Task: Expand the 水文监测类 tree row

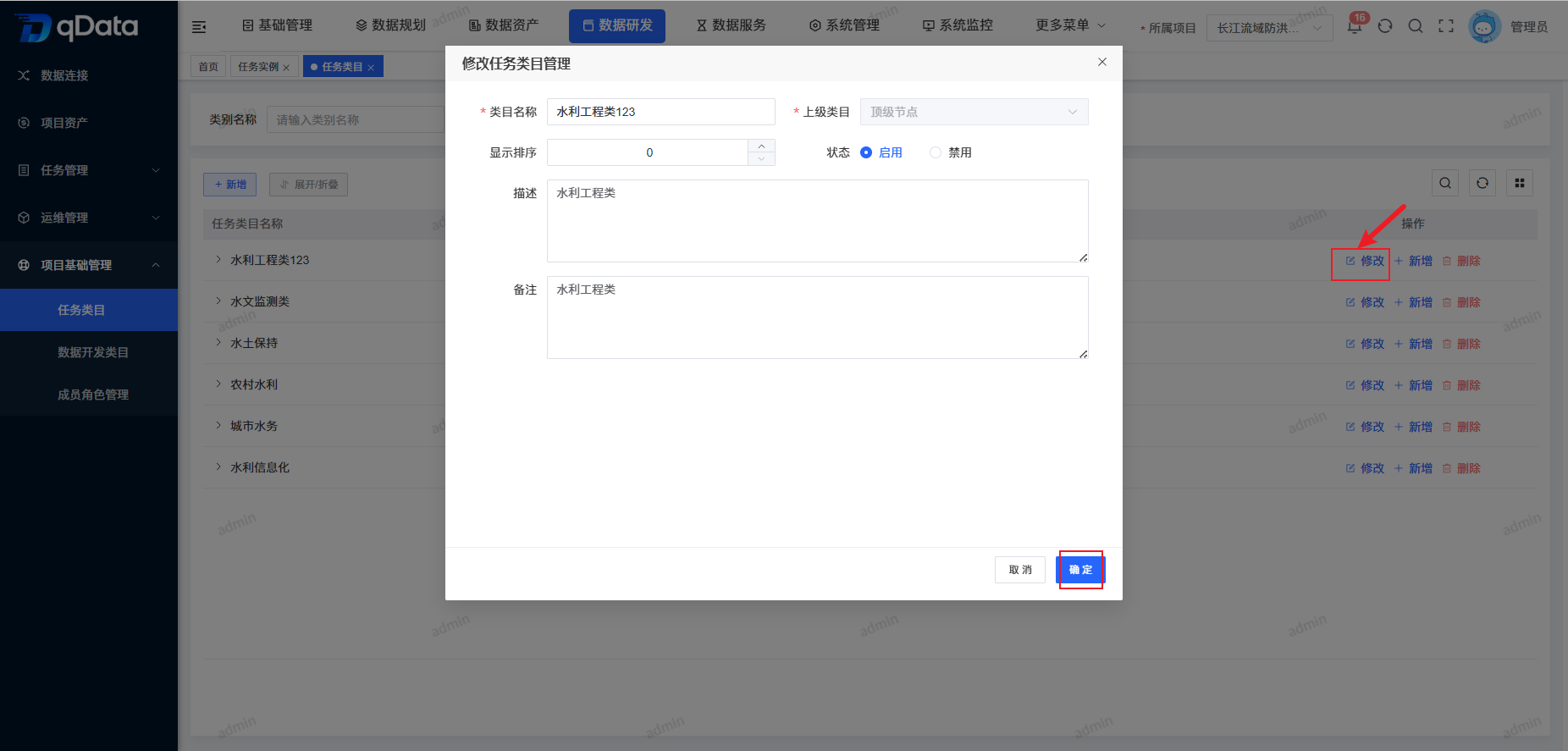Action: point(218,301)
